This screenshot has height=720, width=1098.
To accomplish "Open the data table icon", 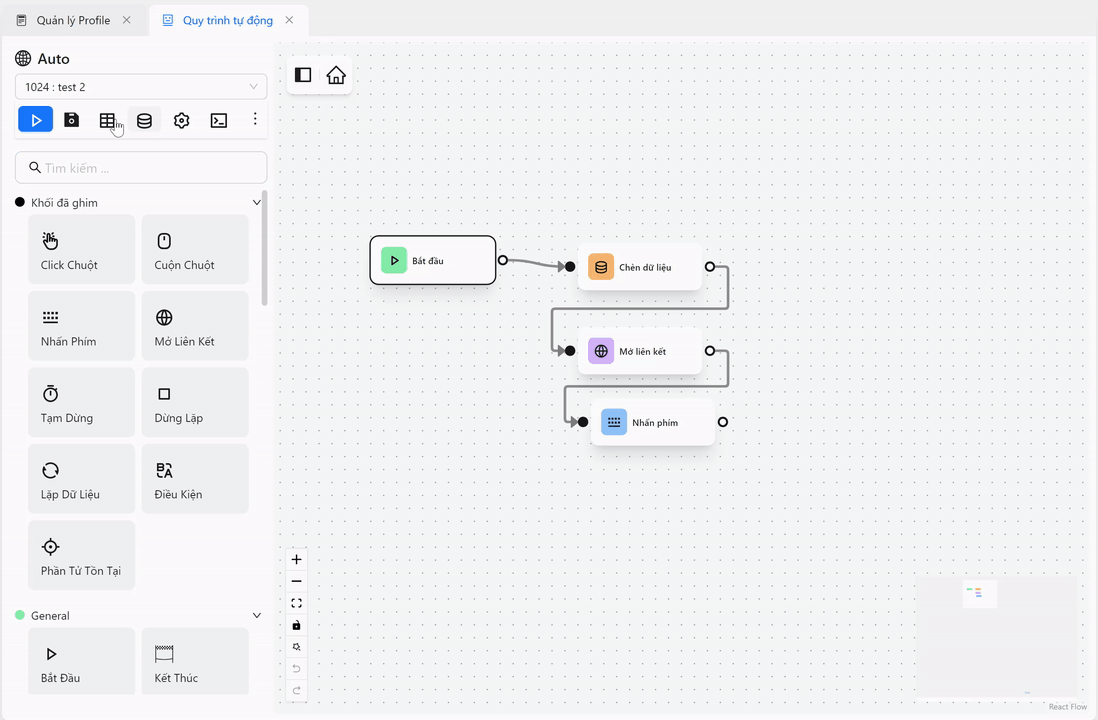I will point(107,120).
